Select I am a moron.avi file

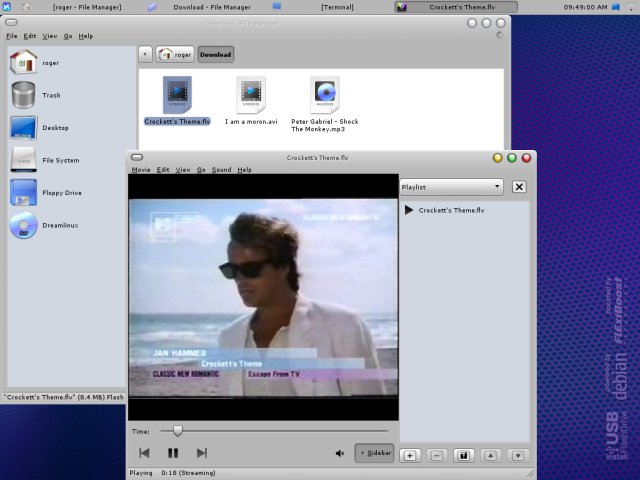coord(251,100)
